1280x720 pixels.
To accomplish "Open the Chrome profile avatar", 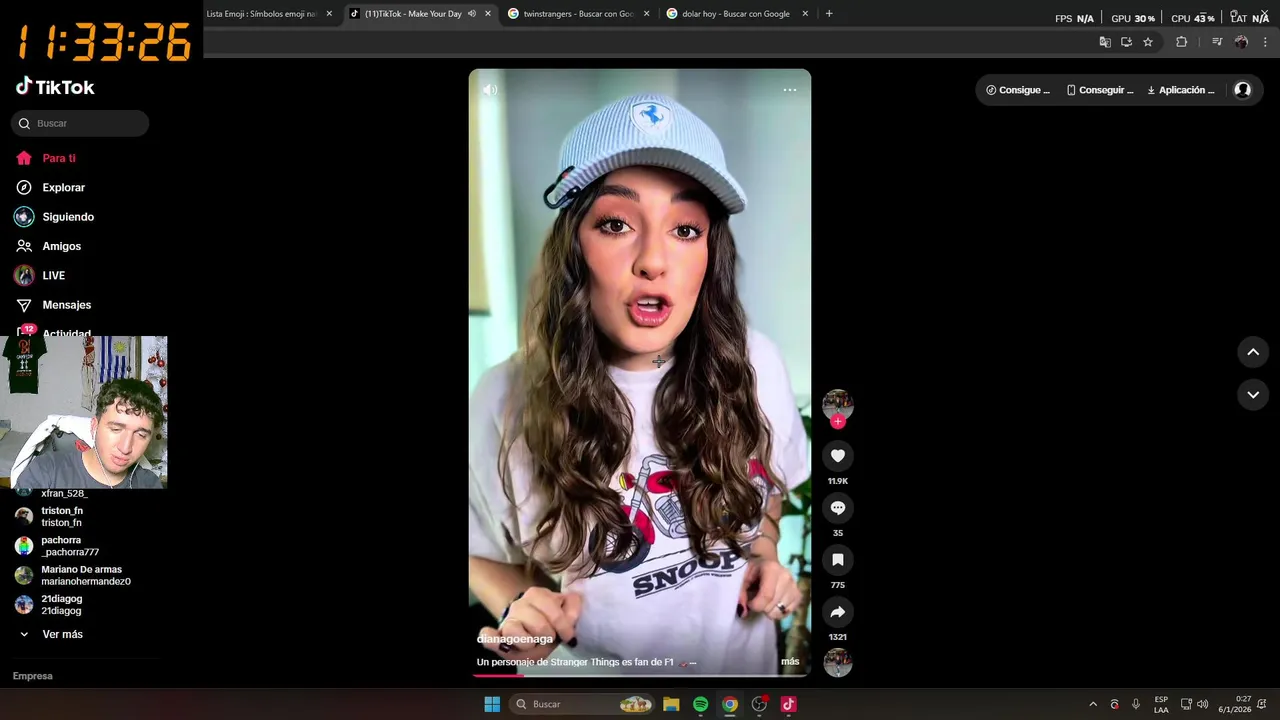I will (x=1241, y=42).
